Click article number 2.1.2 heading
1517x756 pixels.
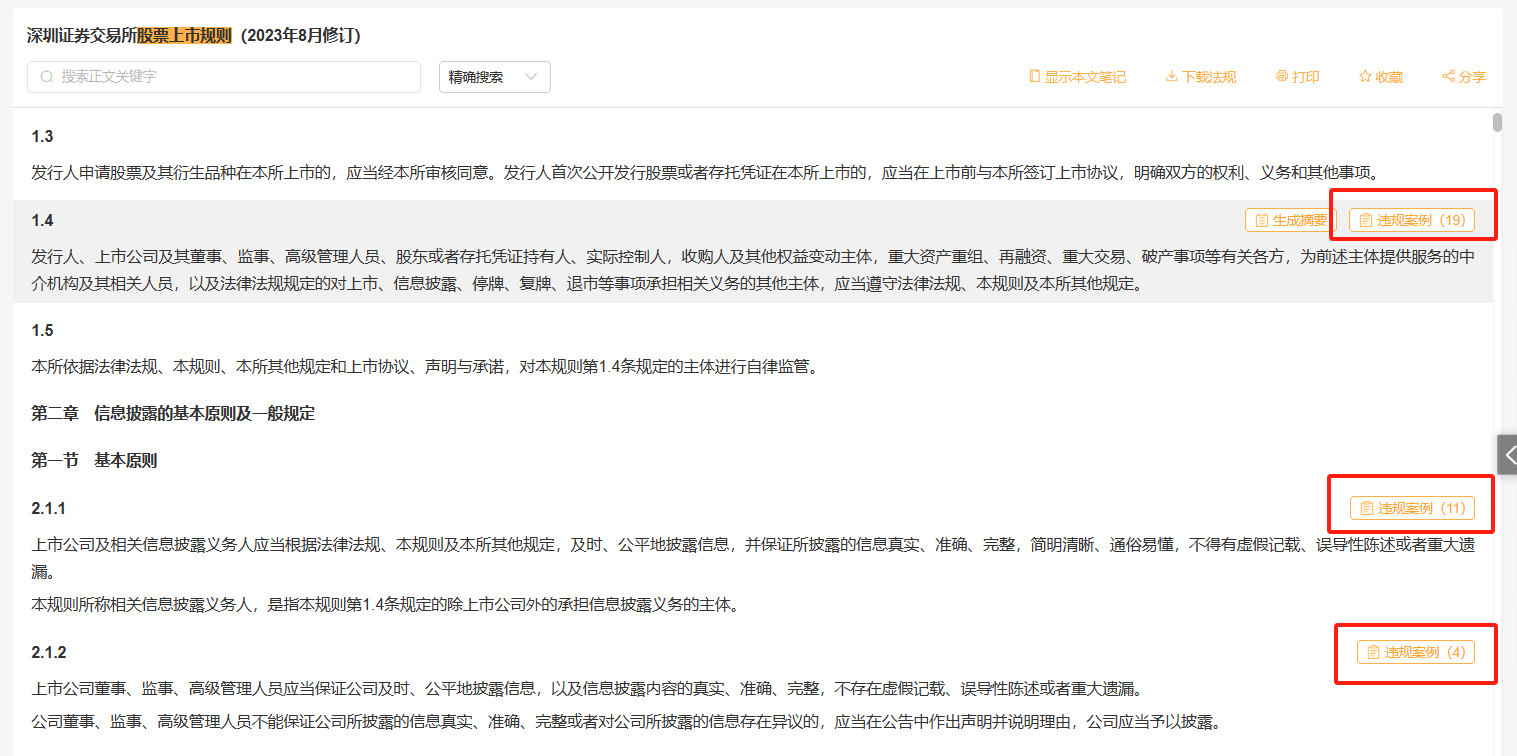48,652
